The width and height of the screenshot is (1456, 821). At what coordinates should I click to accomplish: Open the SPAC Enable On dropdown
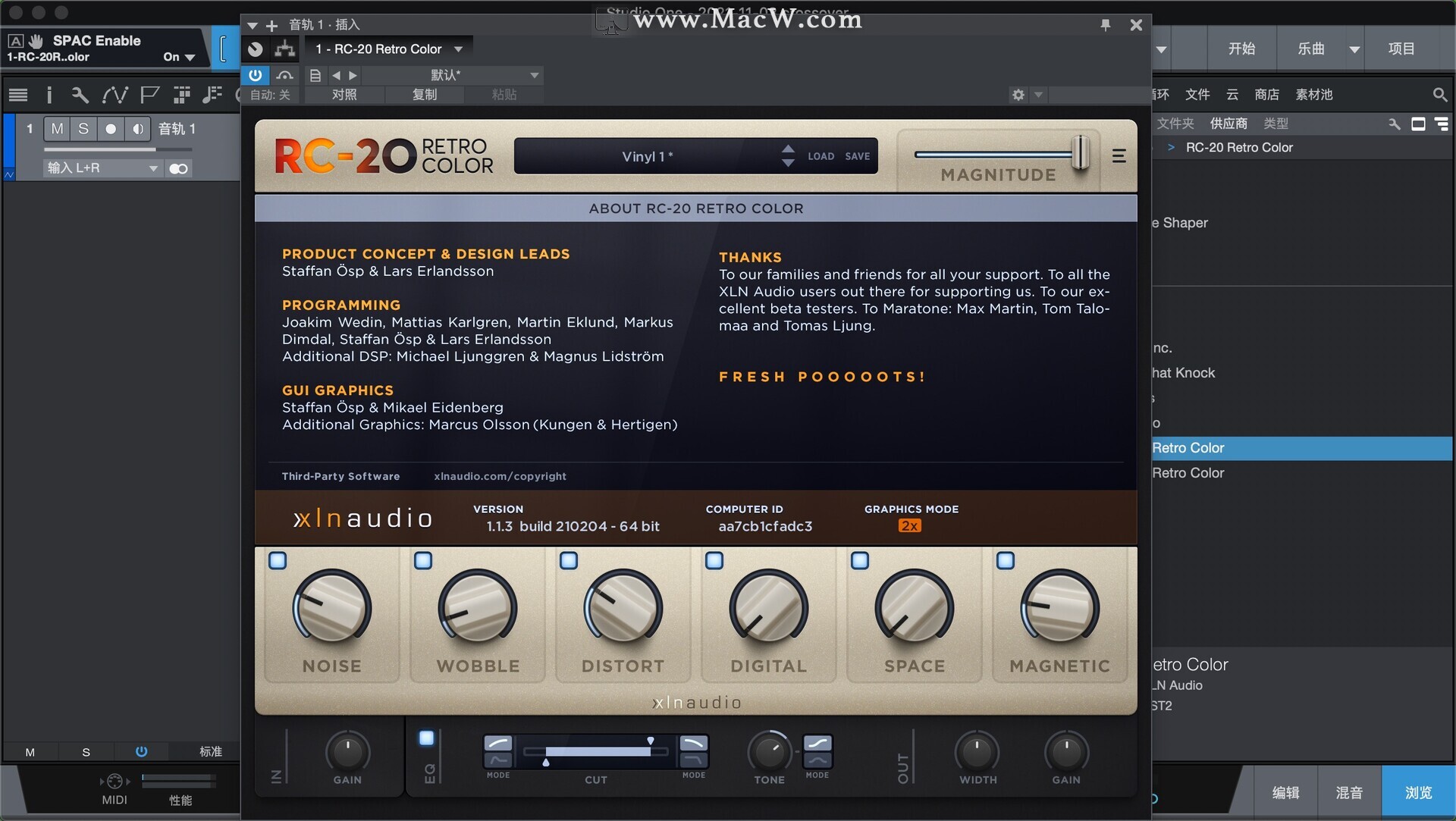[x=179, y=57]
